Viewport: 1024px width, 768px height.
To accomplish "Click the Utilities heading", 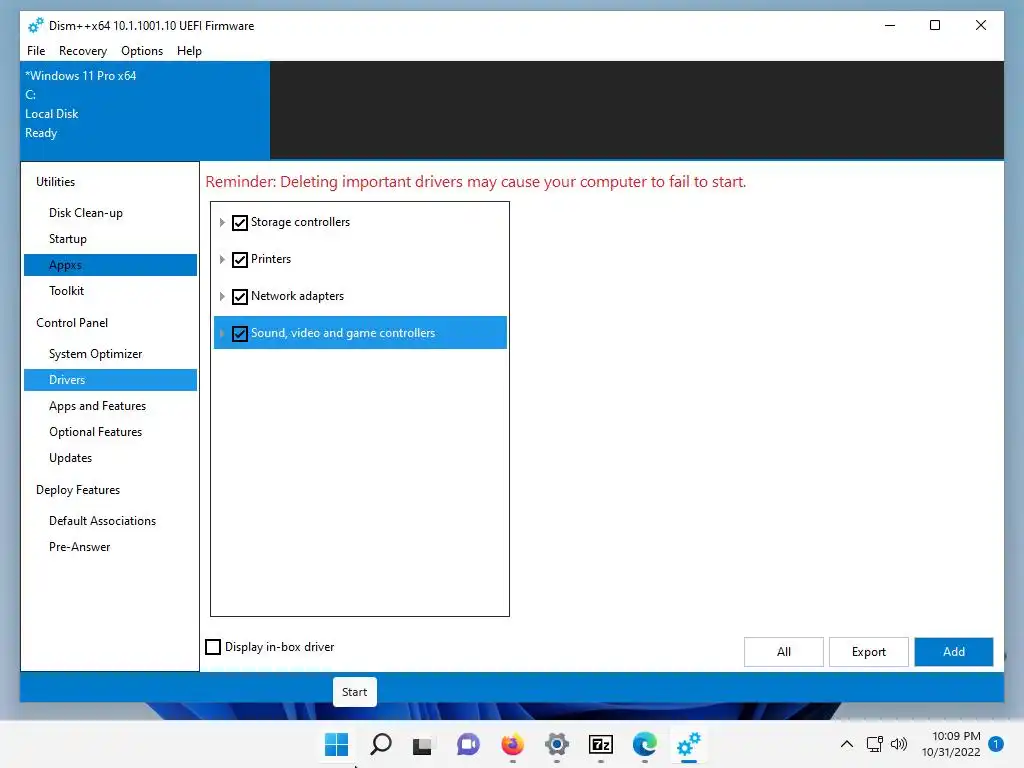I will coord(56,182).
